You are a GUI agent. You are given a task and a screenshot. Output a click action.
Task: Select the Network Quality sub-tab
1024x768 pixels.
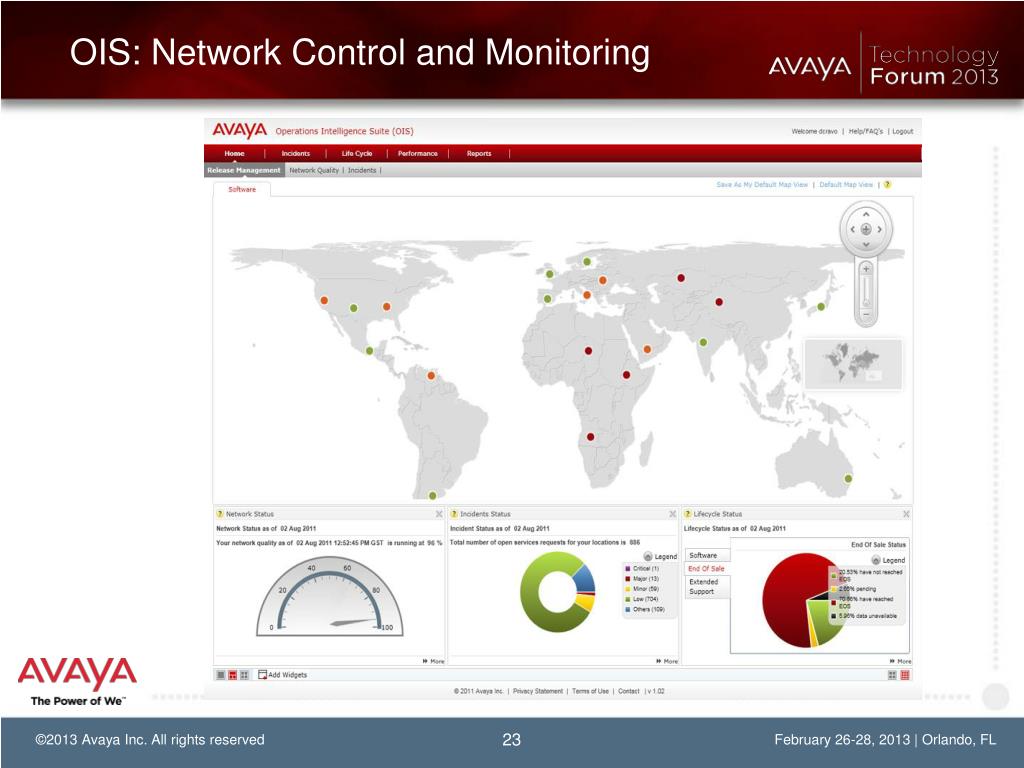[314, 170]
